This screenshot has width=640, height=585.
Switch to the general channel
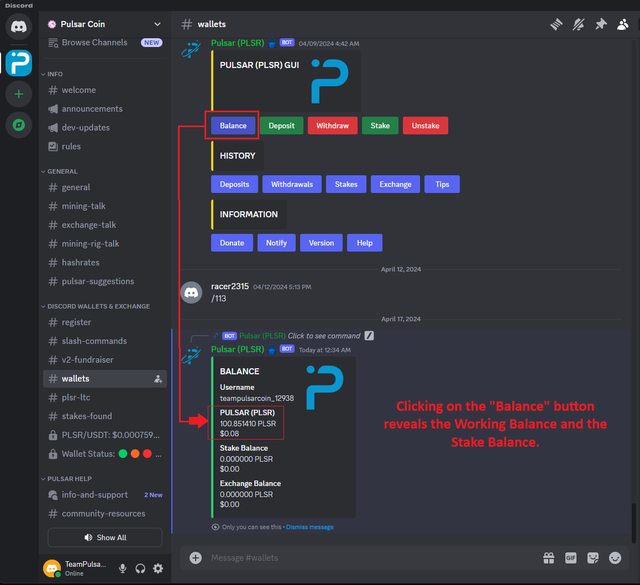[x=105, y=187]
